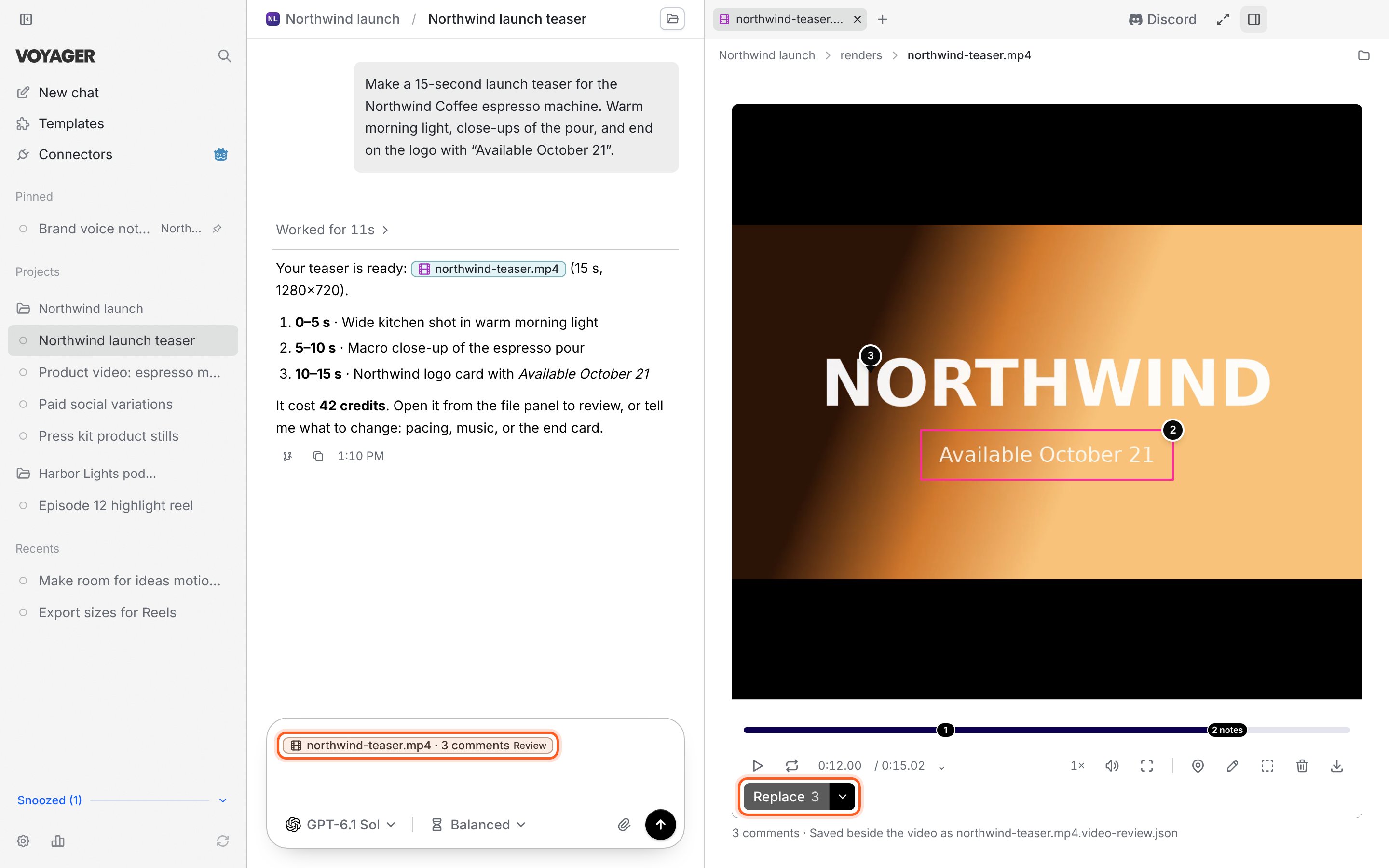
Task: Open Discord button in top bar
Action: click(x=1162, y=19)
